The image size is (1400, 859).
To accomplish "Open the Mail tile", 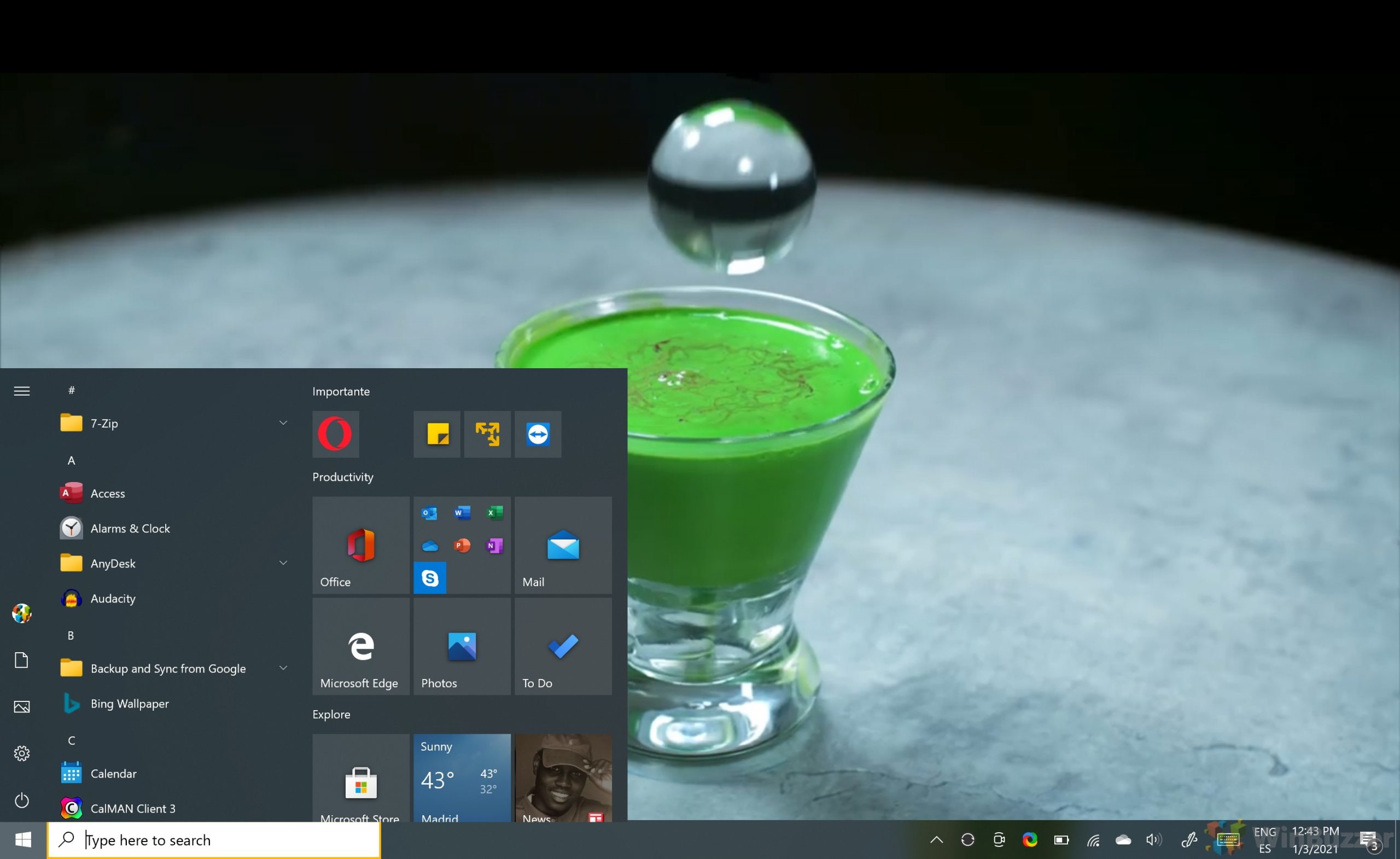I will (x=563, y=544).
